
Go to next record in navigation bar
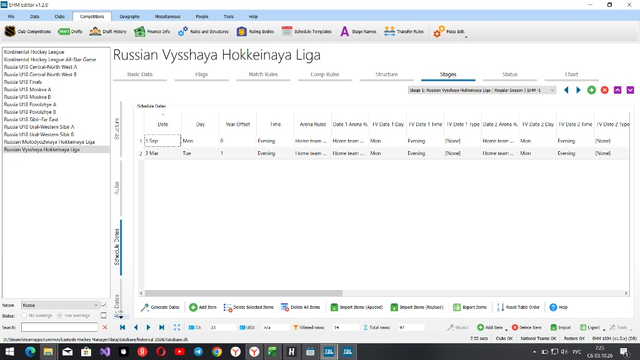click(149, 327)
